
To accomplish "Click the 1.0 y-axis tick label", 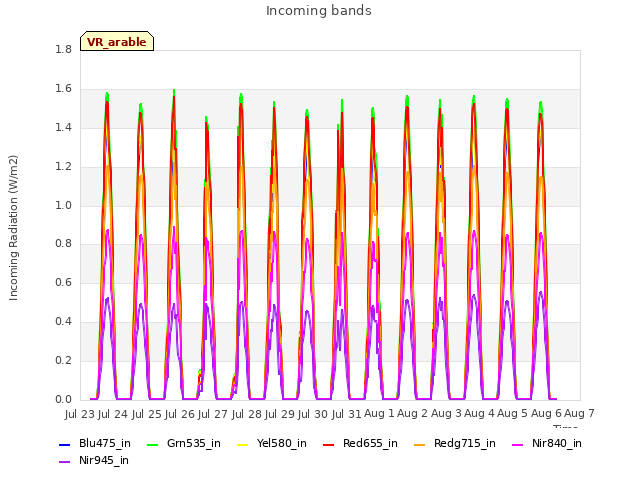I will click(63, 205).
